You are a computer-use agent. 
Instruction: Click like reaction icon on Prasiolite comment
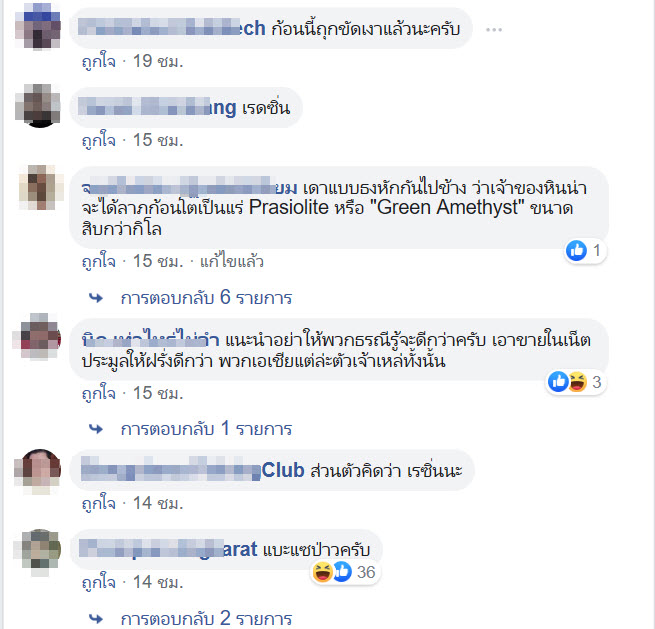coord(576,251)
